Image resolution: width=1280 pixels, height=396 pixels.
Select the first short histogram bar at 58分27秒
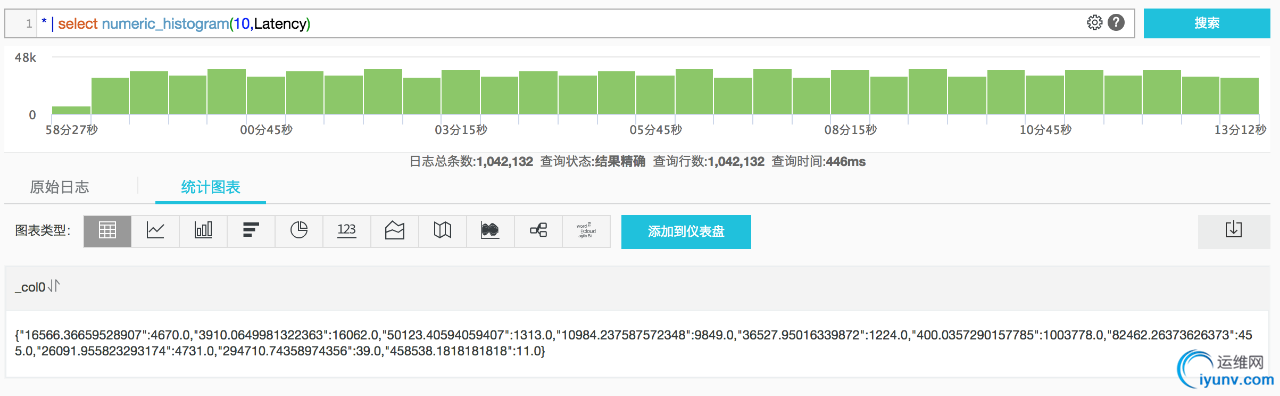[x=71, y=110]
